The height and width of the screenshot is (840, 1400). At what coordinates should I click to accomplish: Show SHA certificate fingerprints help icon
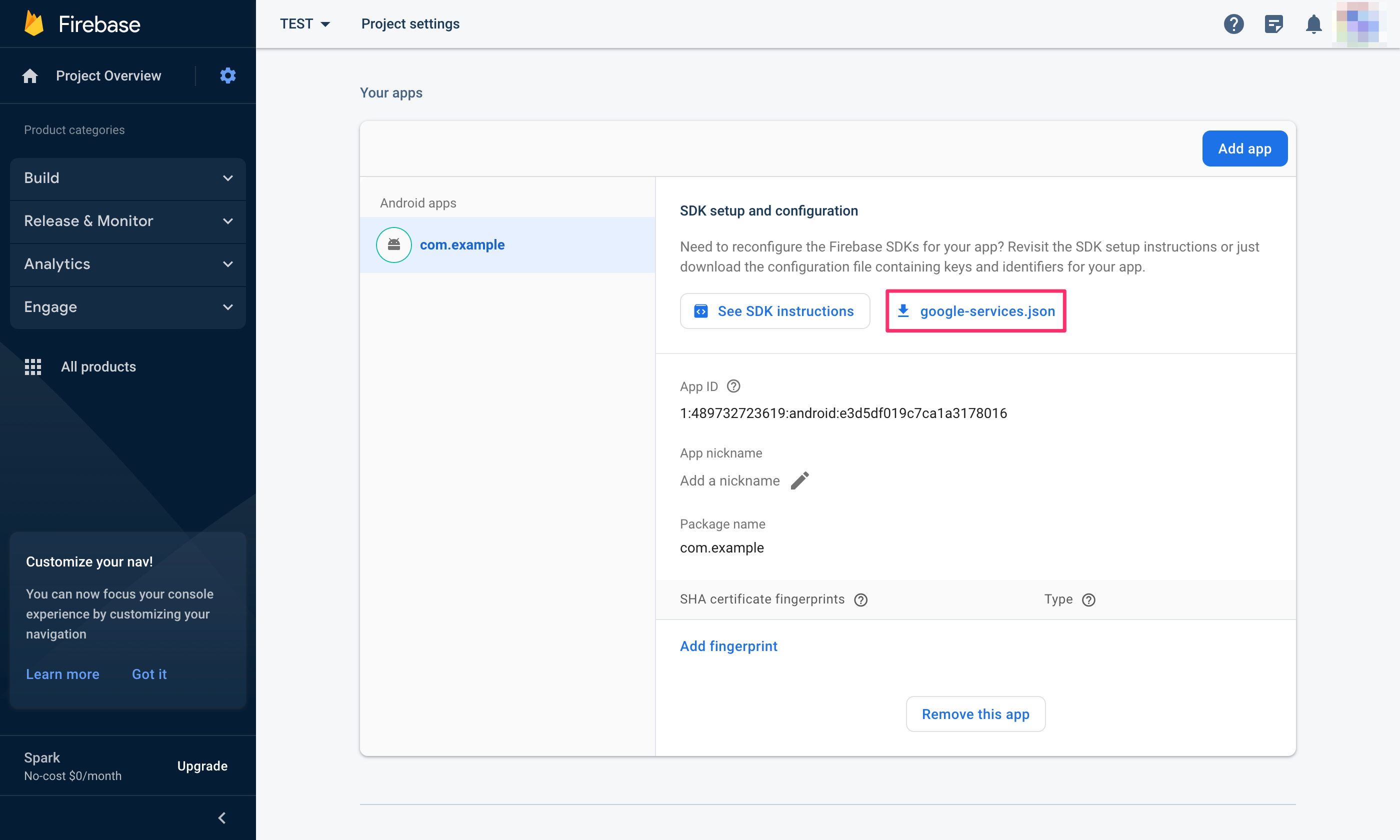pyautogui.click(x=860, y=599)
